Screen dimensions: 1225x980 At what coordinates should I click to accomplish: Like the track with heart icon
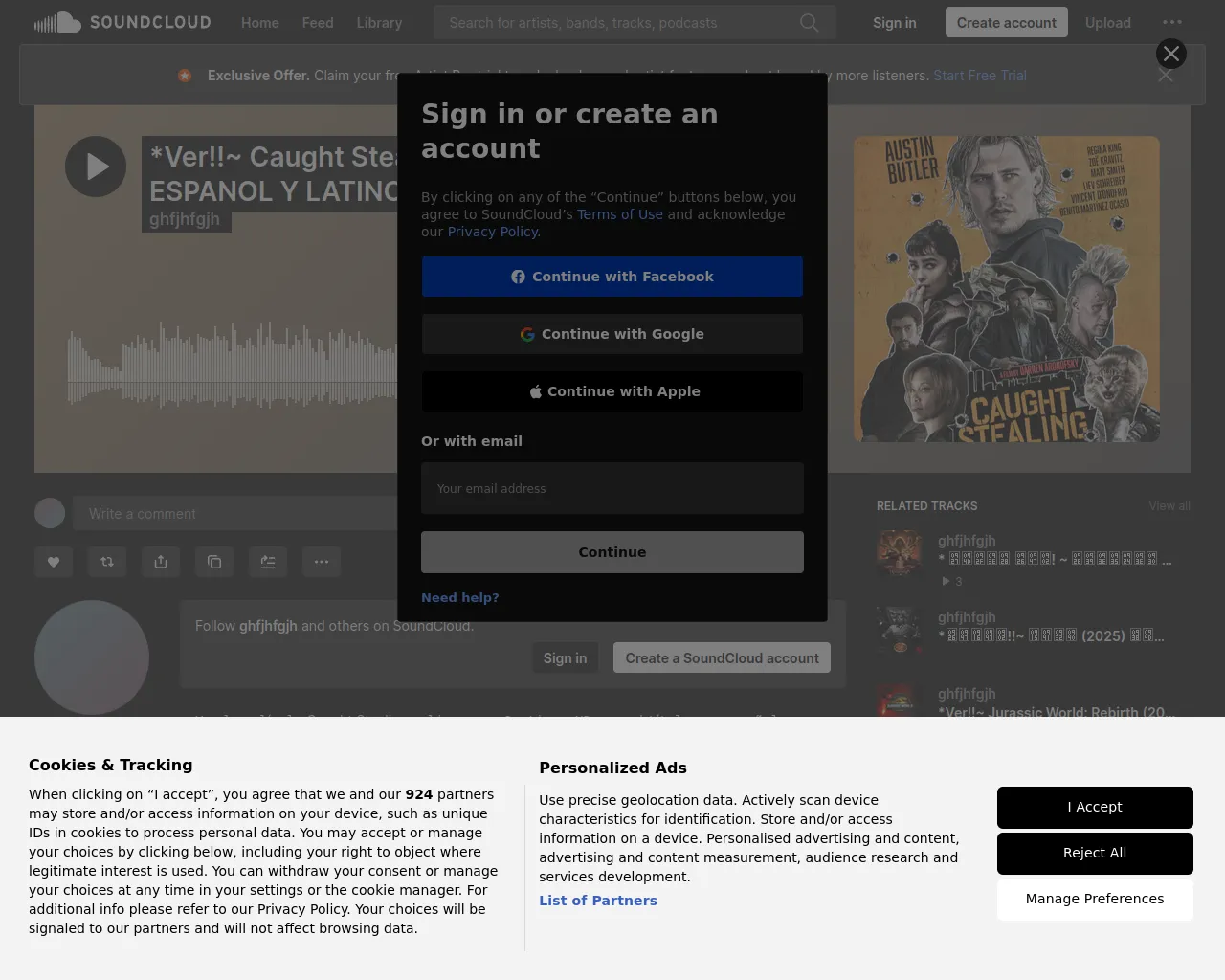click(54, 562)
